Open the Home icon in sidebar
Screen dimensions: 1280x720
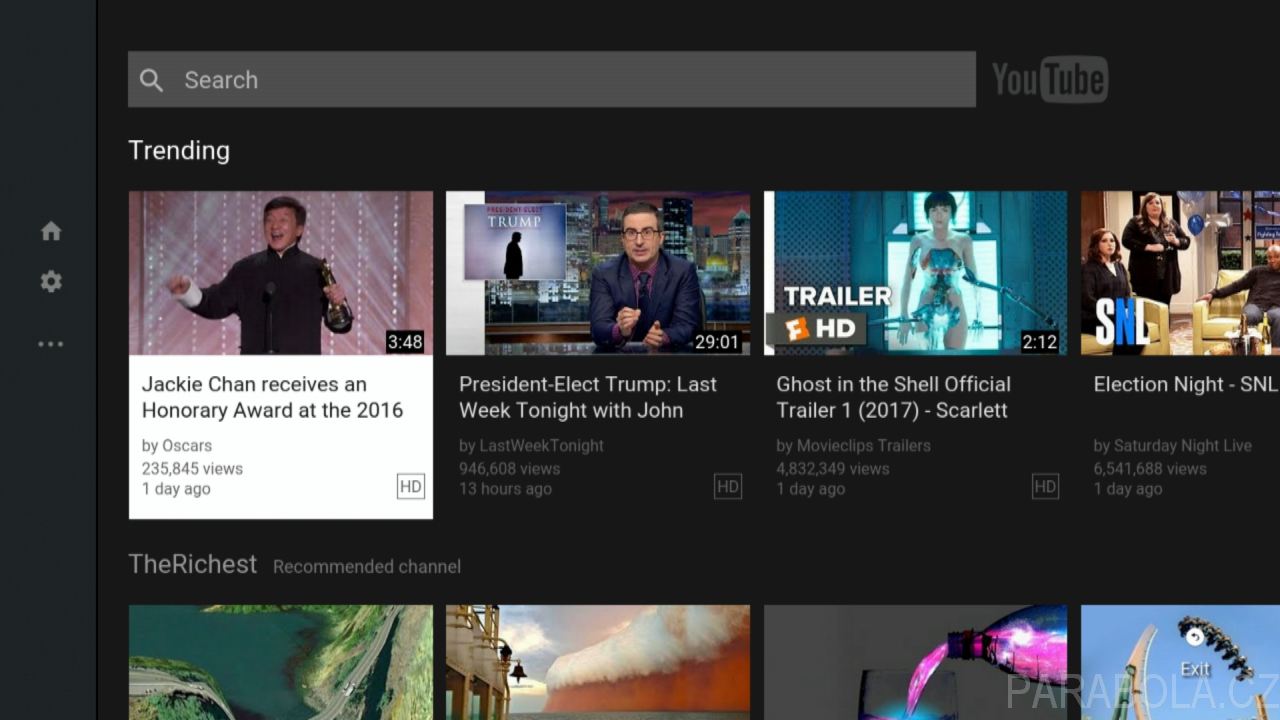[51, 232]
